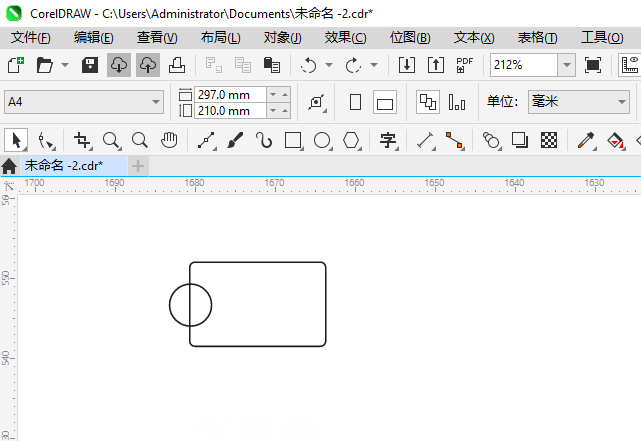Open the 查看(V) menu

point(157,38)
